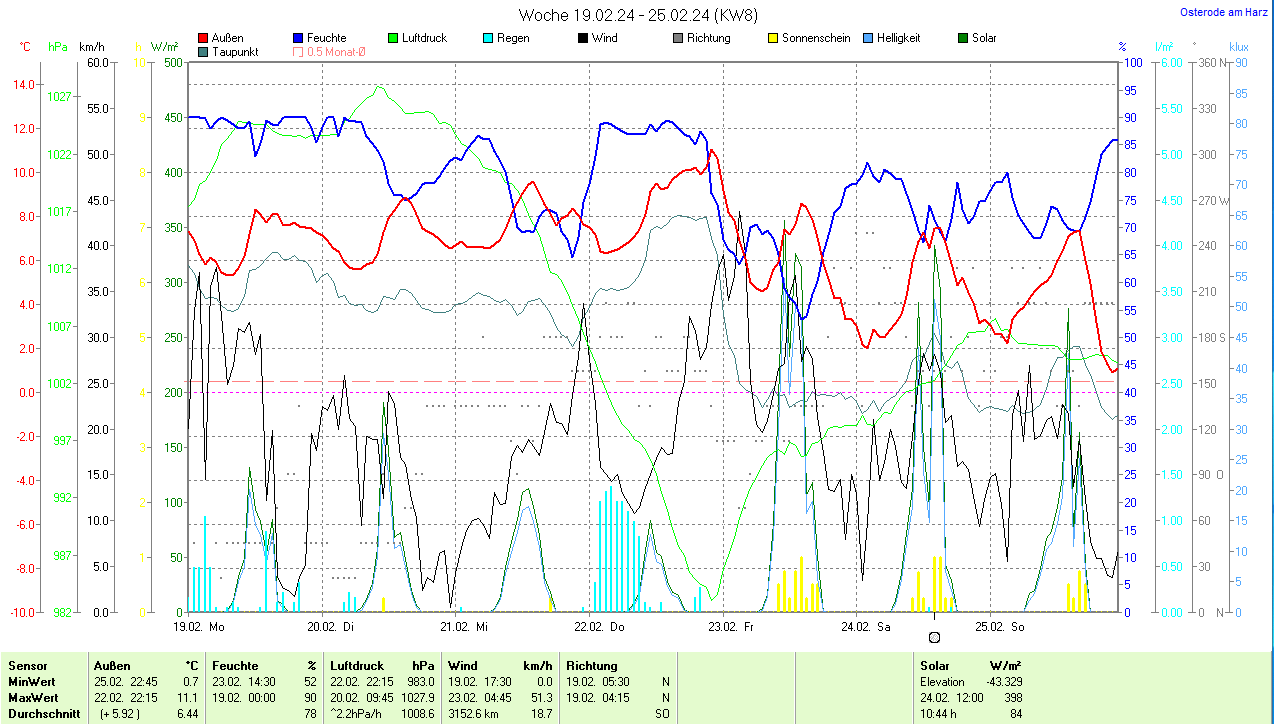The image size is (1274, 724).
Task: Click the red Außen legend swatch
Action: (204, 38)
